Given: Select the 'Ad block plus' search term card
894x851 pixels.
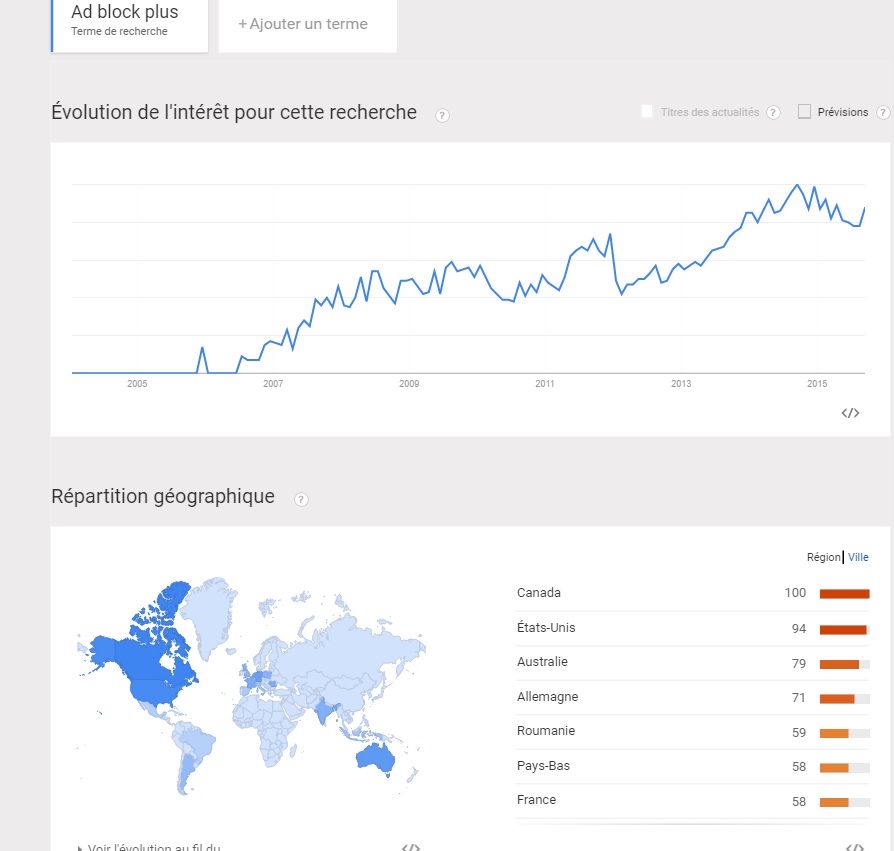Looking at the screenshot, I should 130,26.
